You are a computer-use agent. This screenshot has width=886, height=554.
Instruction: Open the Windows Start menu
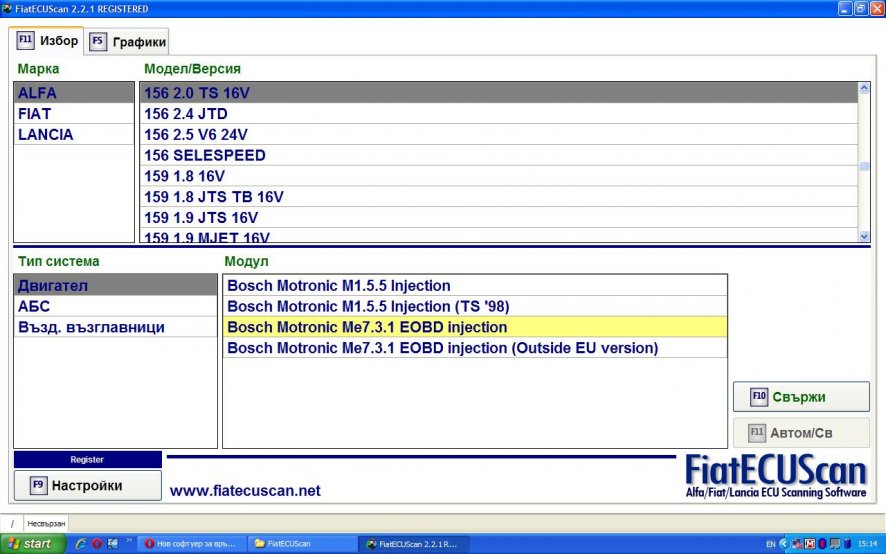pos(34,543)
